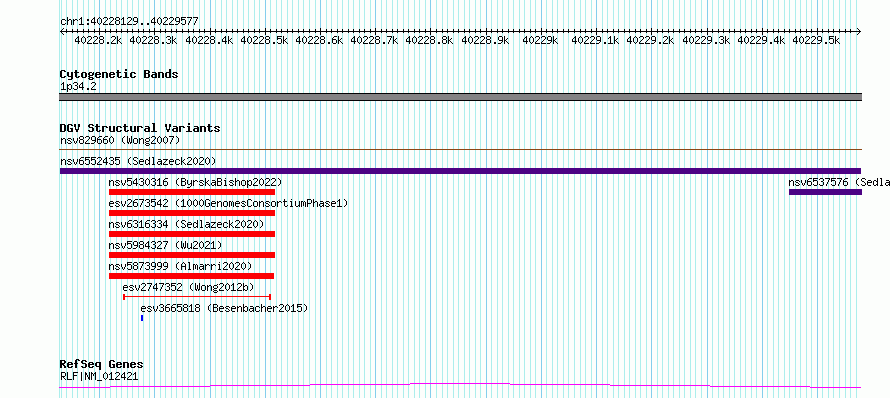Click the RLF|NM_012421 gene label
The width and height of the screenshot is (890, 398).
(99, 376)
